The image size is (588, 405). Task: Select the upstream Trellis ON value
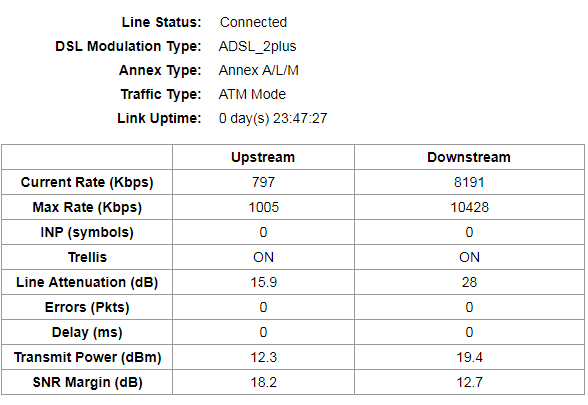click(x=263, y=257)
